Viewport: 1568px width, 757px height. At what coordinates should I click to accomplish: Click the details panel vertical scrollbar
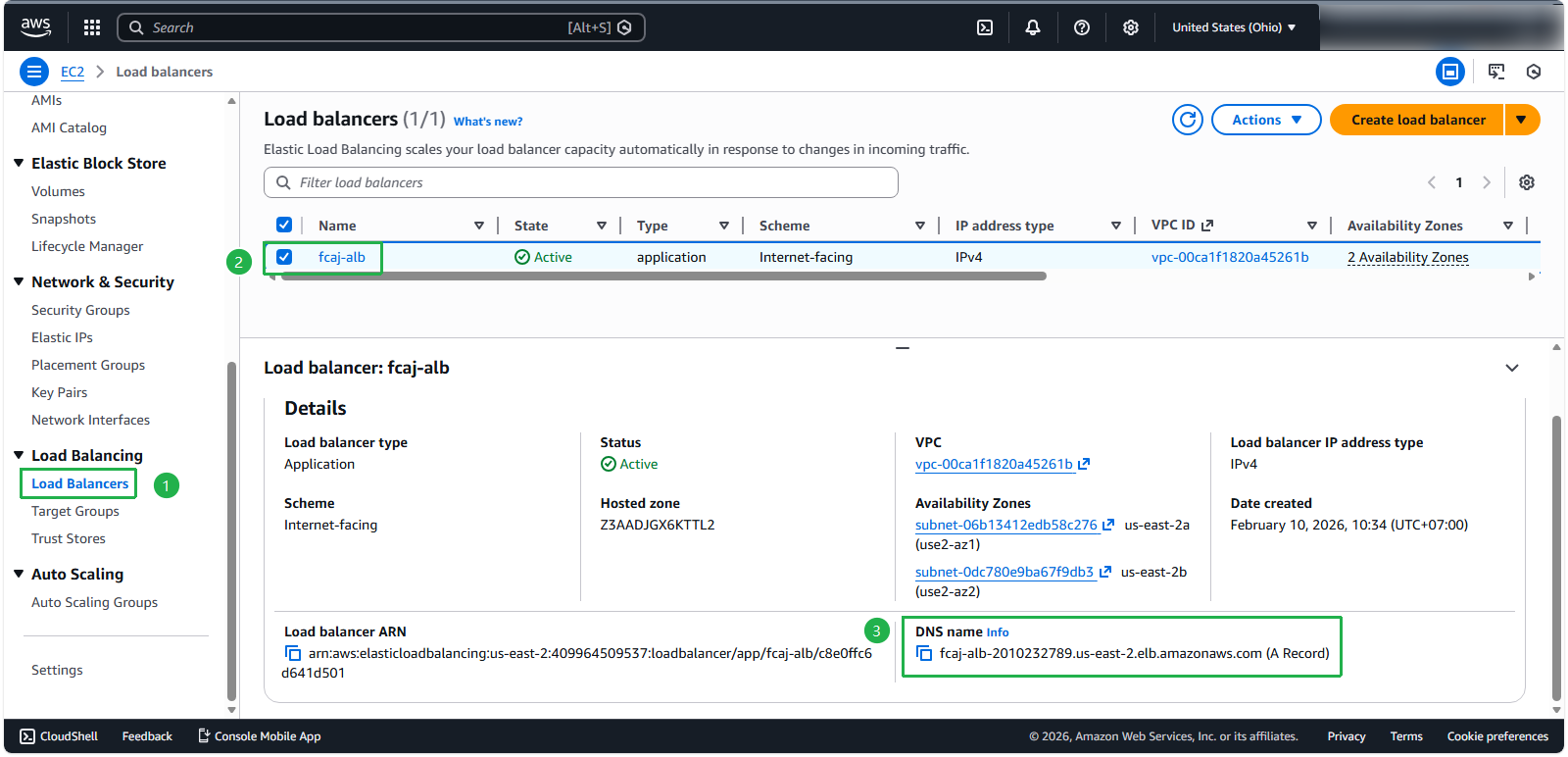1556,558
